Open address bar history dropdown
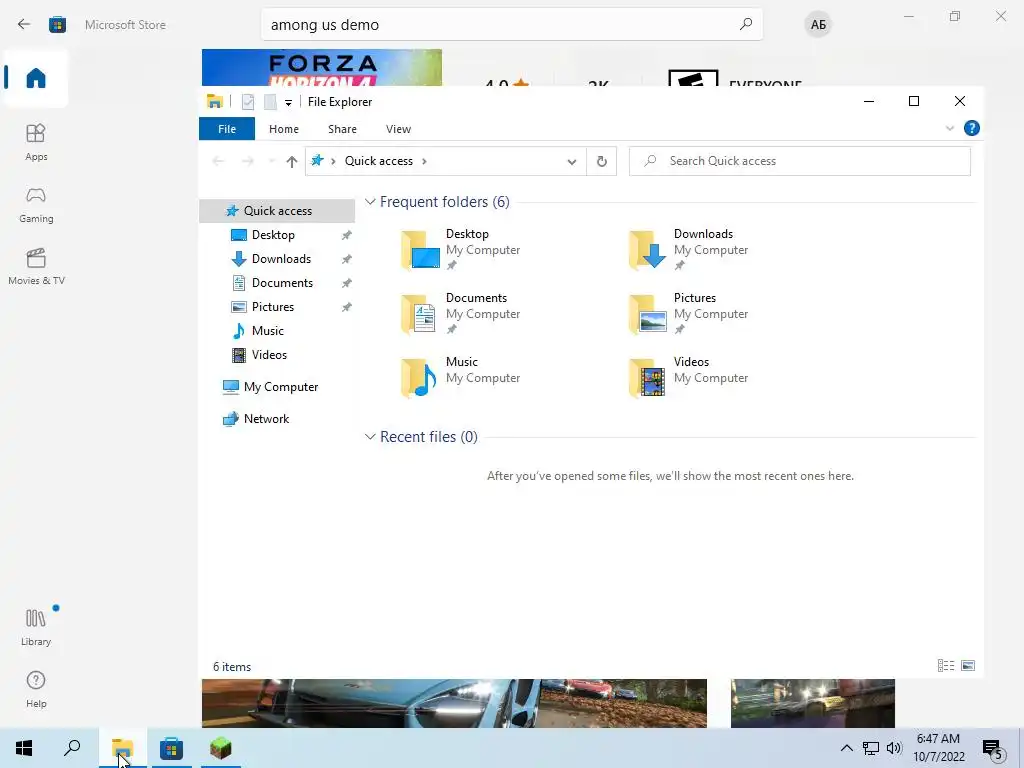The image size is (1024, 768). 571,161
